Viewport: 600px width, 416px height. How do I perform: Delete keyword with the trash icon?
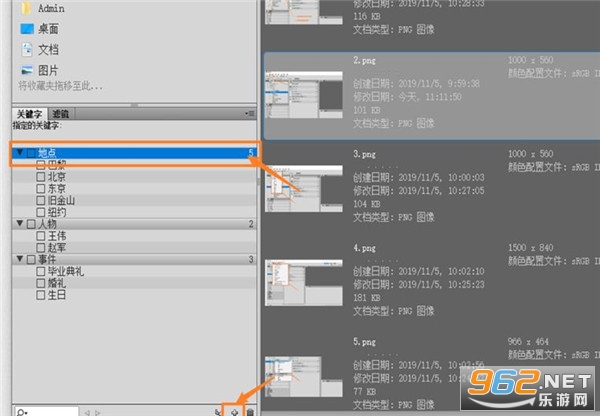(x=250, y=412)
